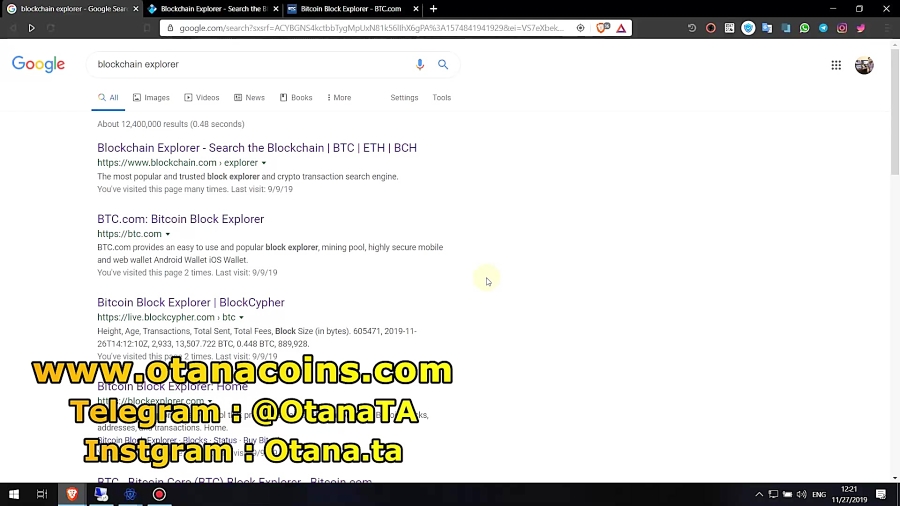Screen dimensions: 900x506
Task: Switch to Books results tab
Action: pos(296,98)
